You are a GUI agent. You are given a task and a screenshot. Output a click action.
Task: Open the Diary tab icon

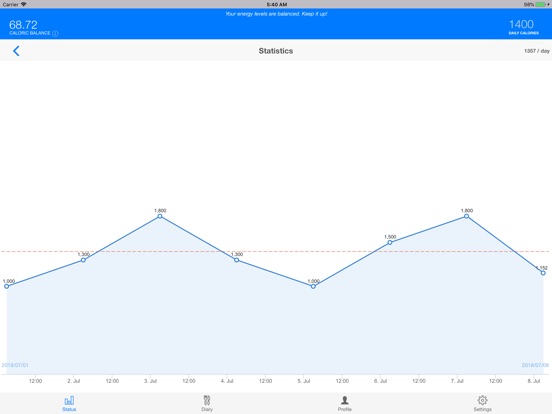click(207, 400)
